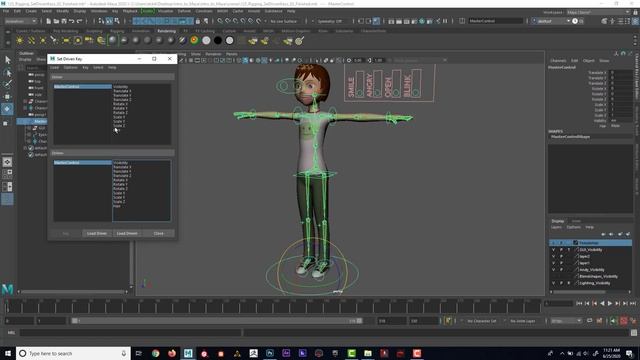Select the arrow Select tool in the toolbox
Viewport: 640px width, 360px height.
coord(7,60)
